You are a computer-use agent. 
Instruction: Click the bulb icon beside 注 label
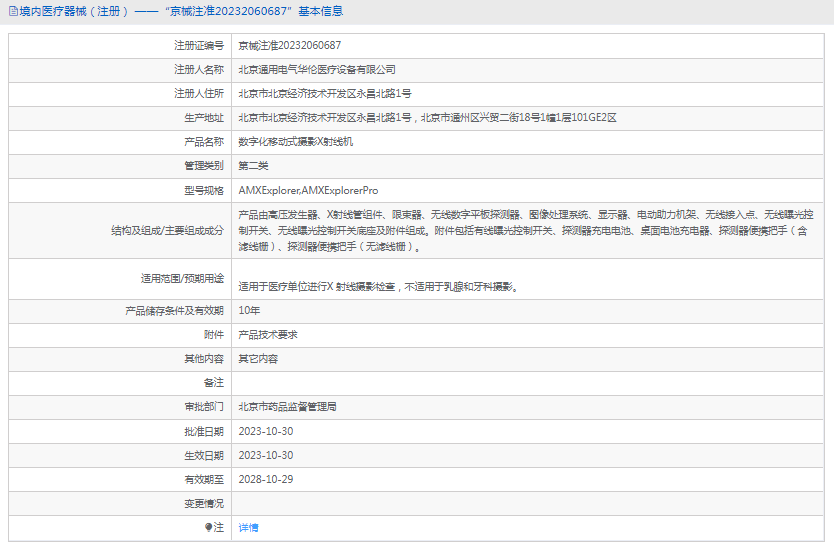coord(208,527)
